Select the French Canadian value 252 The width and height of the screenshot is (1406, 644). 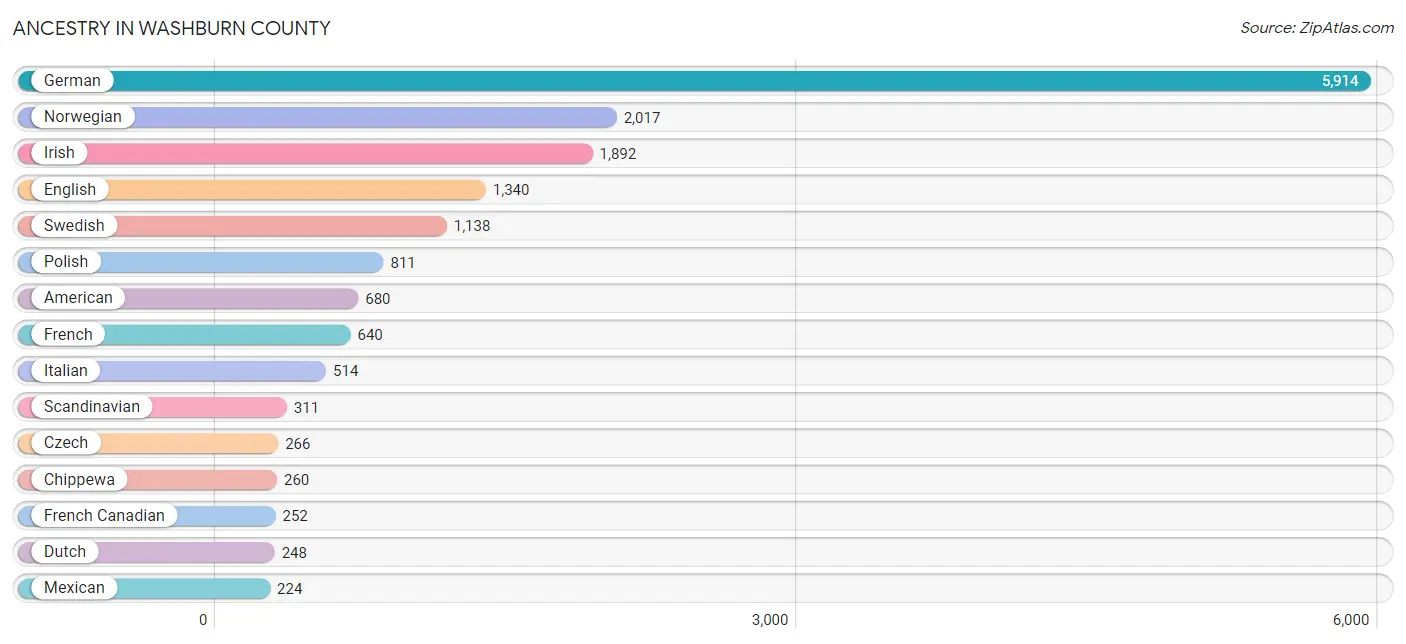295,516
